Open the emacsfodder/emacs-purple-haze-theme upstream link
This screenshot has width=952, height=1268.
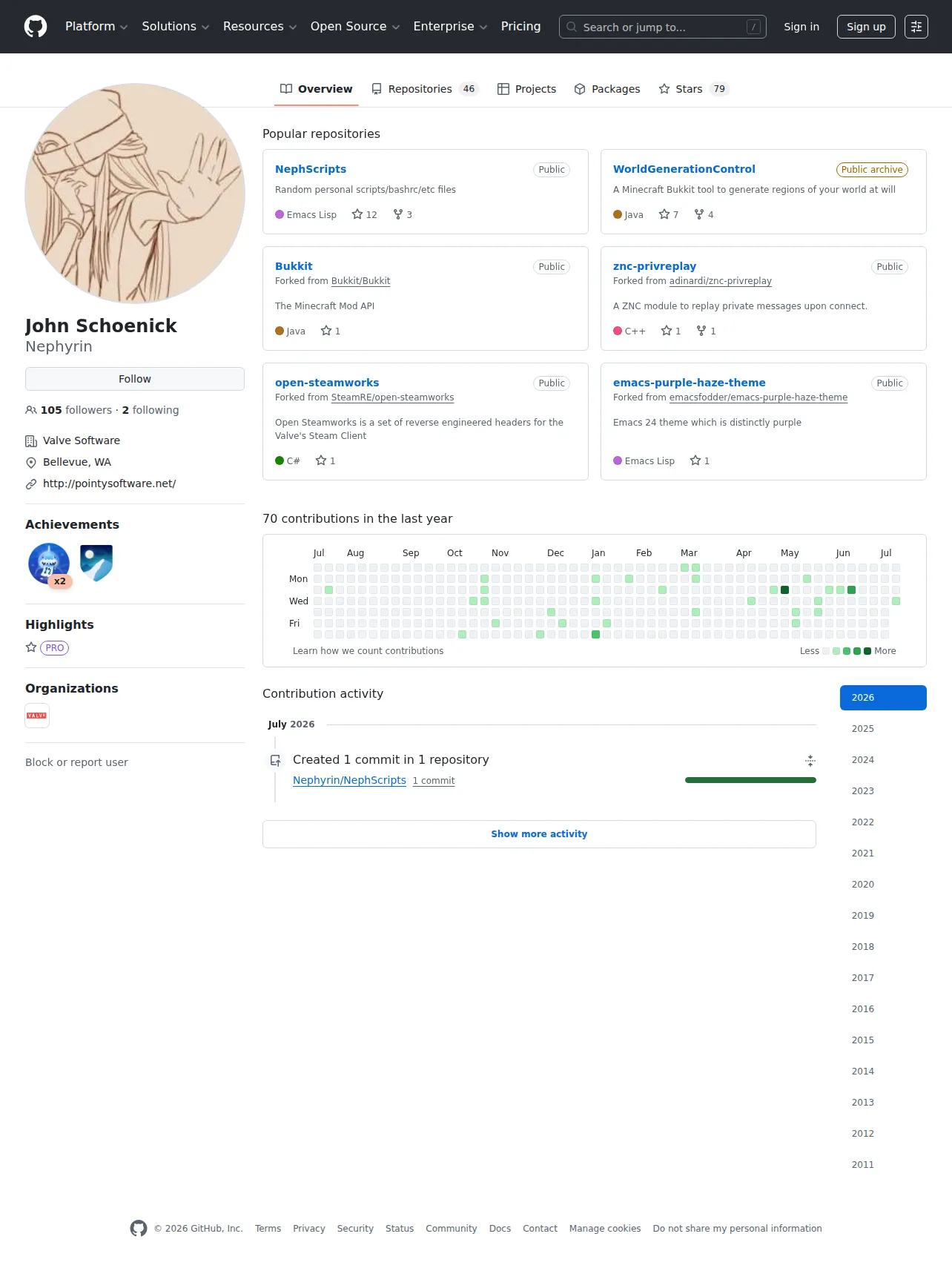tap(758, 397)
